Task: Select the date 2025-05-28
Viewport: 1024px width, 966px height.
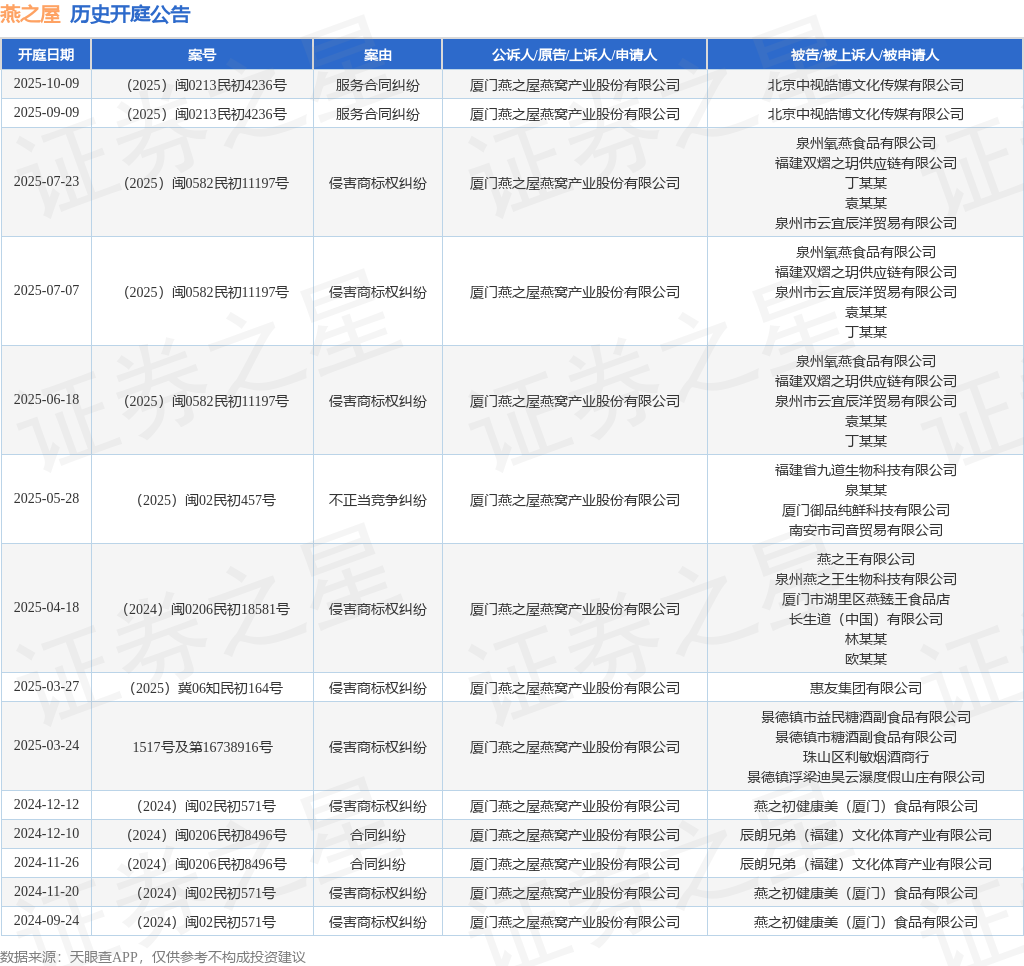Action: click(46, 498)
